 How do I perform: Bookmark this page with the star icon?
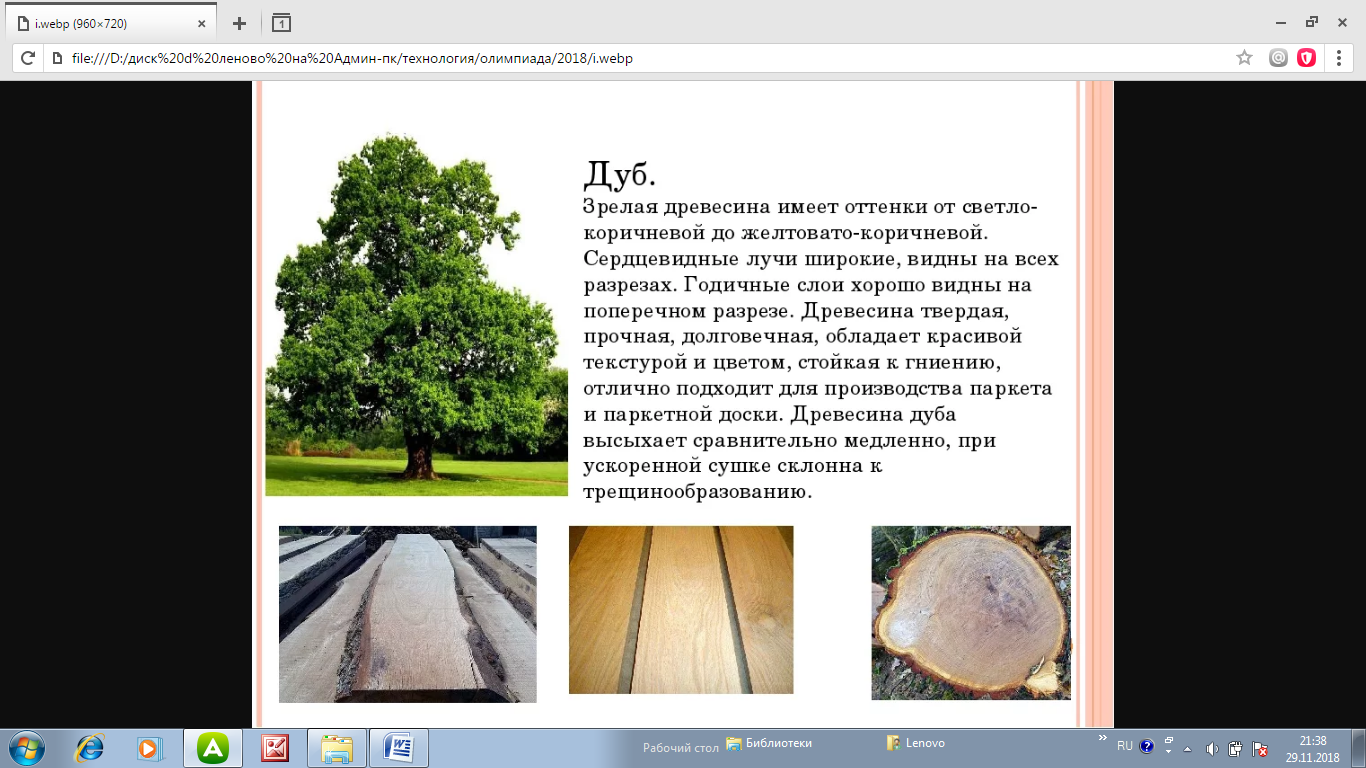click(x=1244, y=58)
